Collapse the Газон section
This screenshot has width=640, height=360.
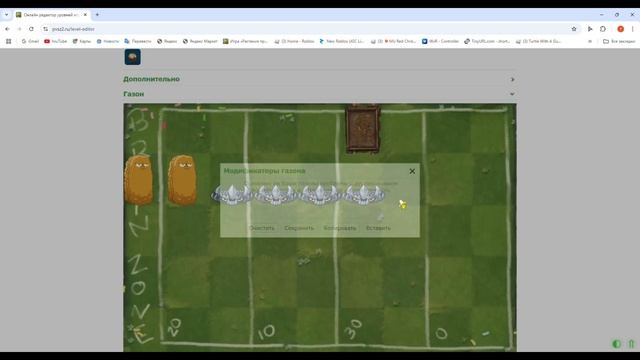[512, 94]
